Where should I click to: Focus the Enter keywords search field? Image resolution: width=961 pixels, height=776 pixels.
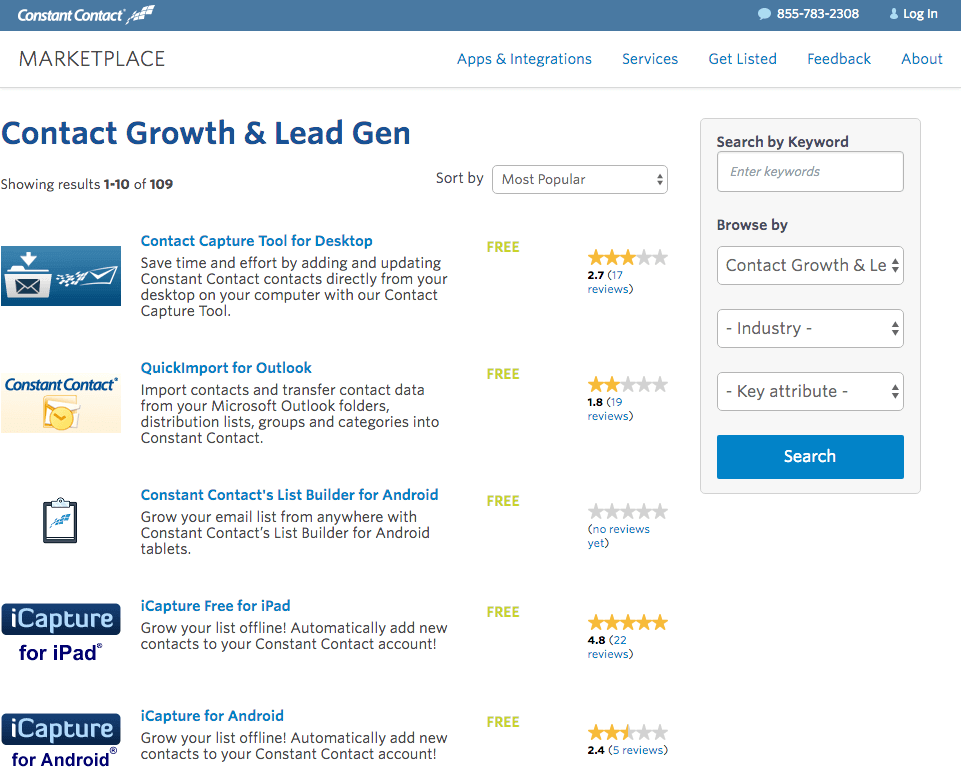click(x=810, y=172)
